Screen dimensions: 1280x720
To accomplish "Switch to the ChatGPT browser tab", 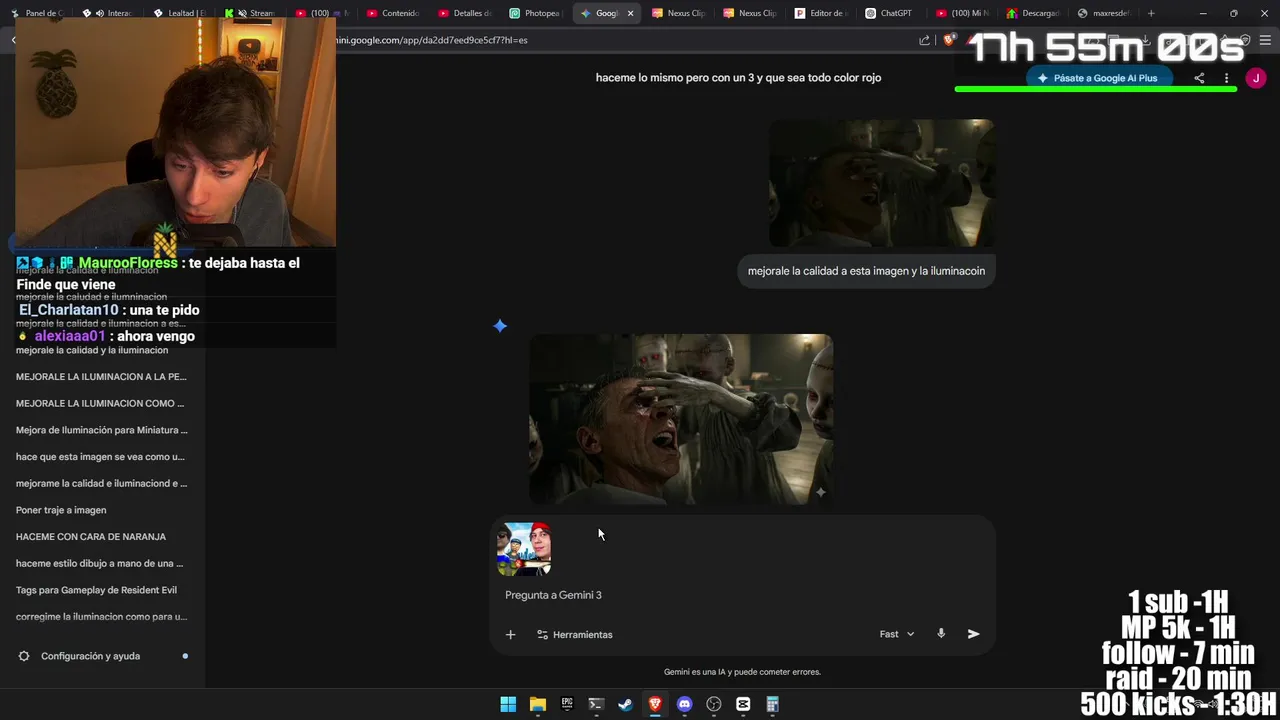I will click(x=890, y=13).
